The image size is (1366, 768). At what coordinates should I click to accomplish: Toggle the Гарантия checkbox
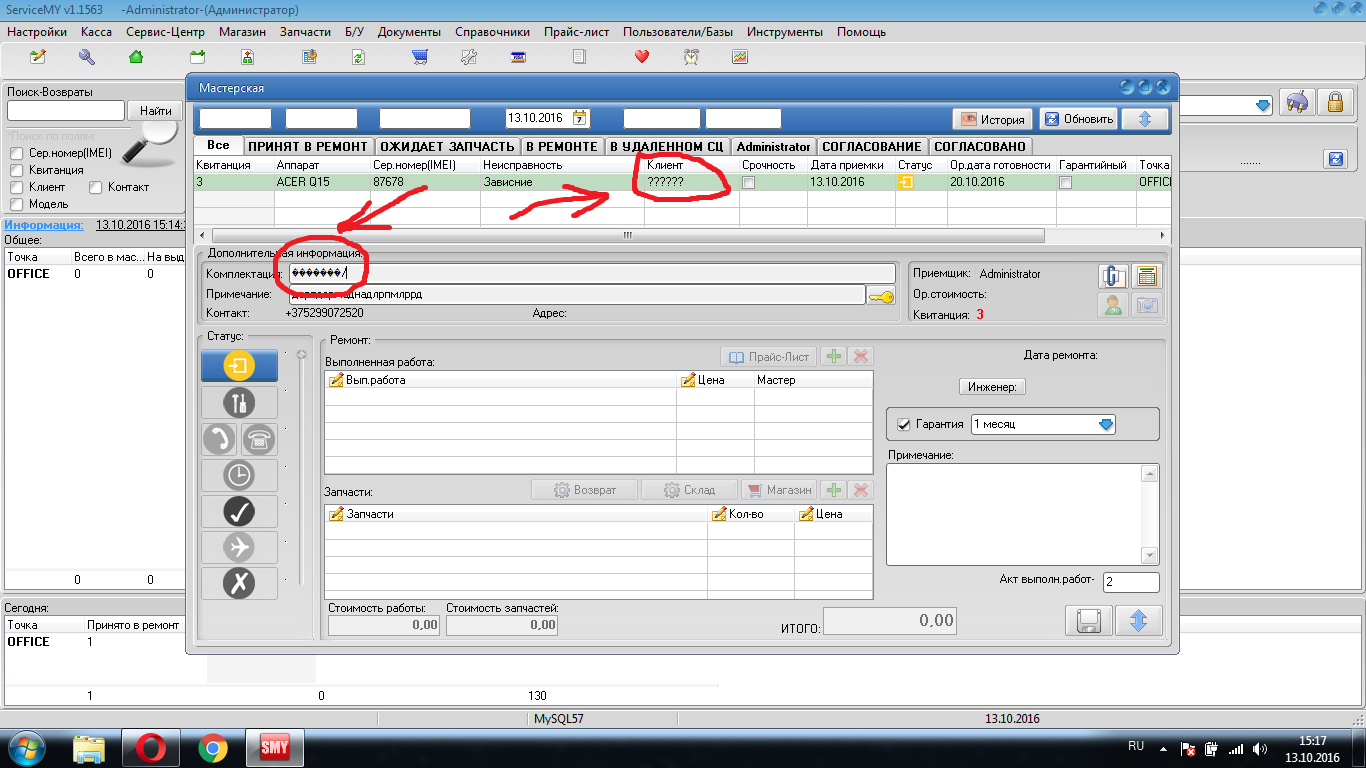click(x=904, y=424)
